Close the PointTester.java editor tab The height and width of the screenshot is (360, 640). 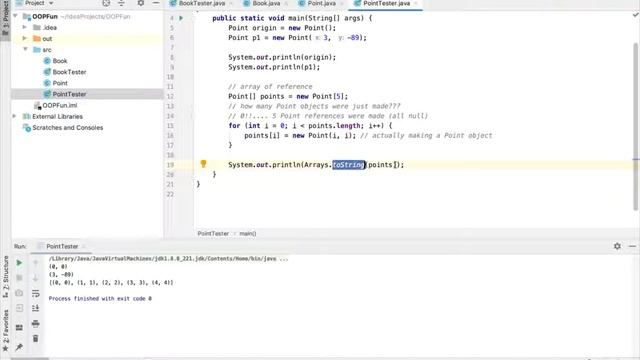[416, 3]
